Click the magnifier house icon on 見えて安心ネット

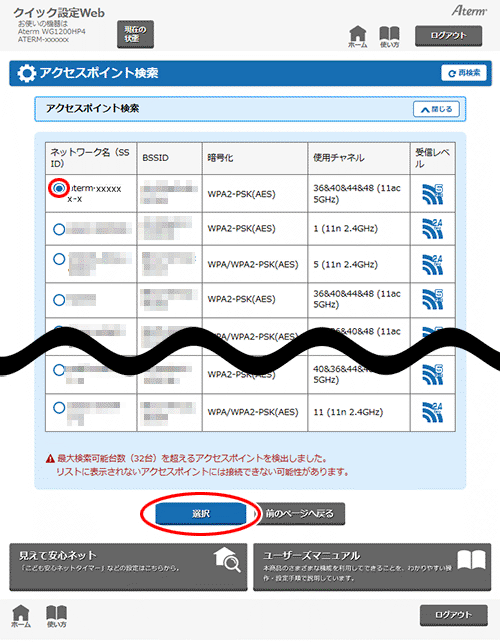pyautogui.click(x=227, y=559)
